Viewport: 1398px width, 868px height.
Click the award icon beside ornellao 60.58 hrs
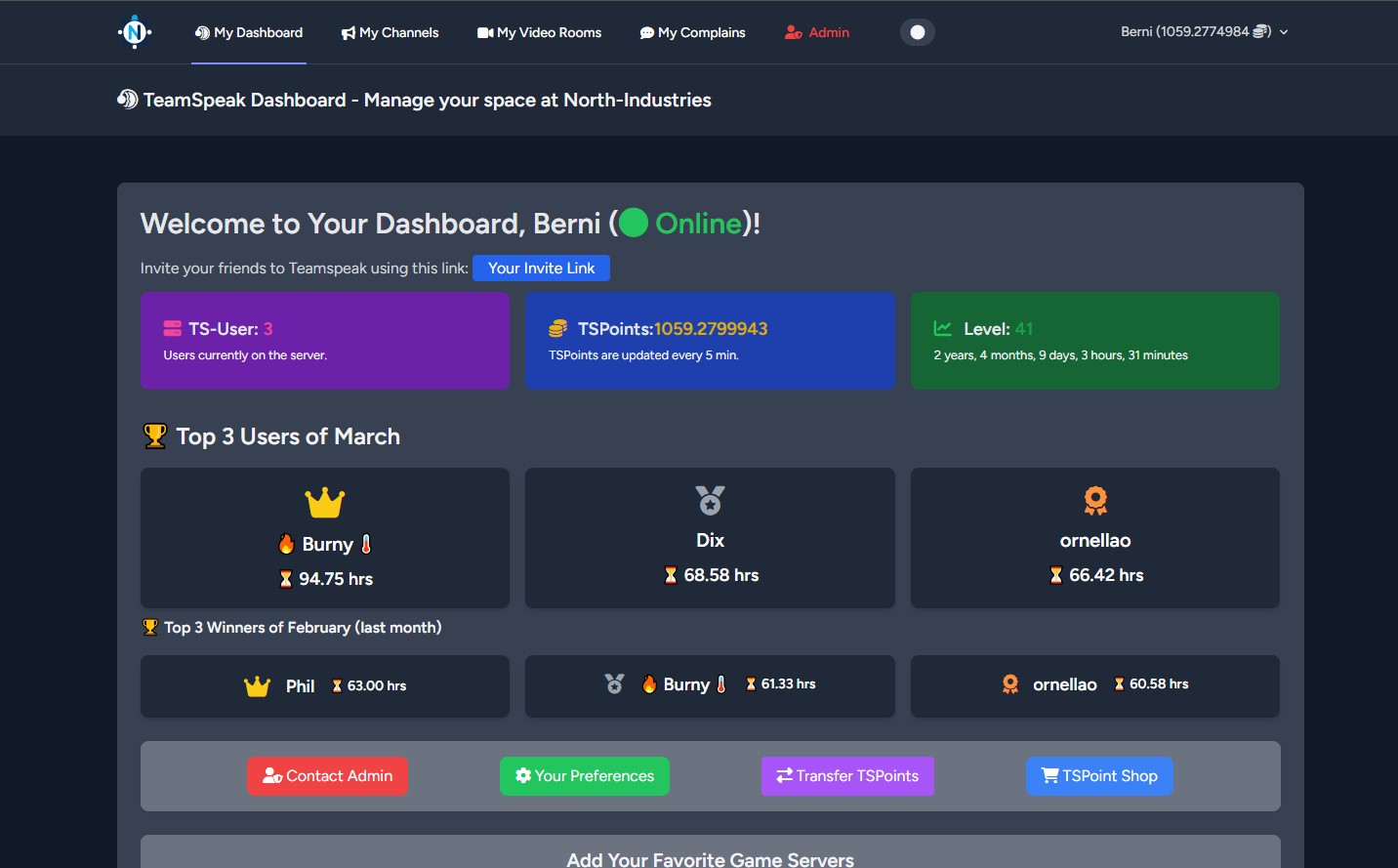1010,684
